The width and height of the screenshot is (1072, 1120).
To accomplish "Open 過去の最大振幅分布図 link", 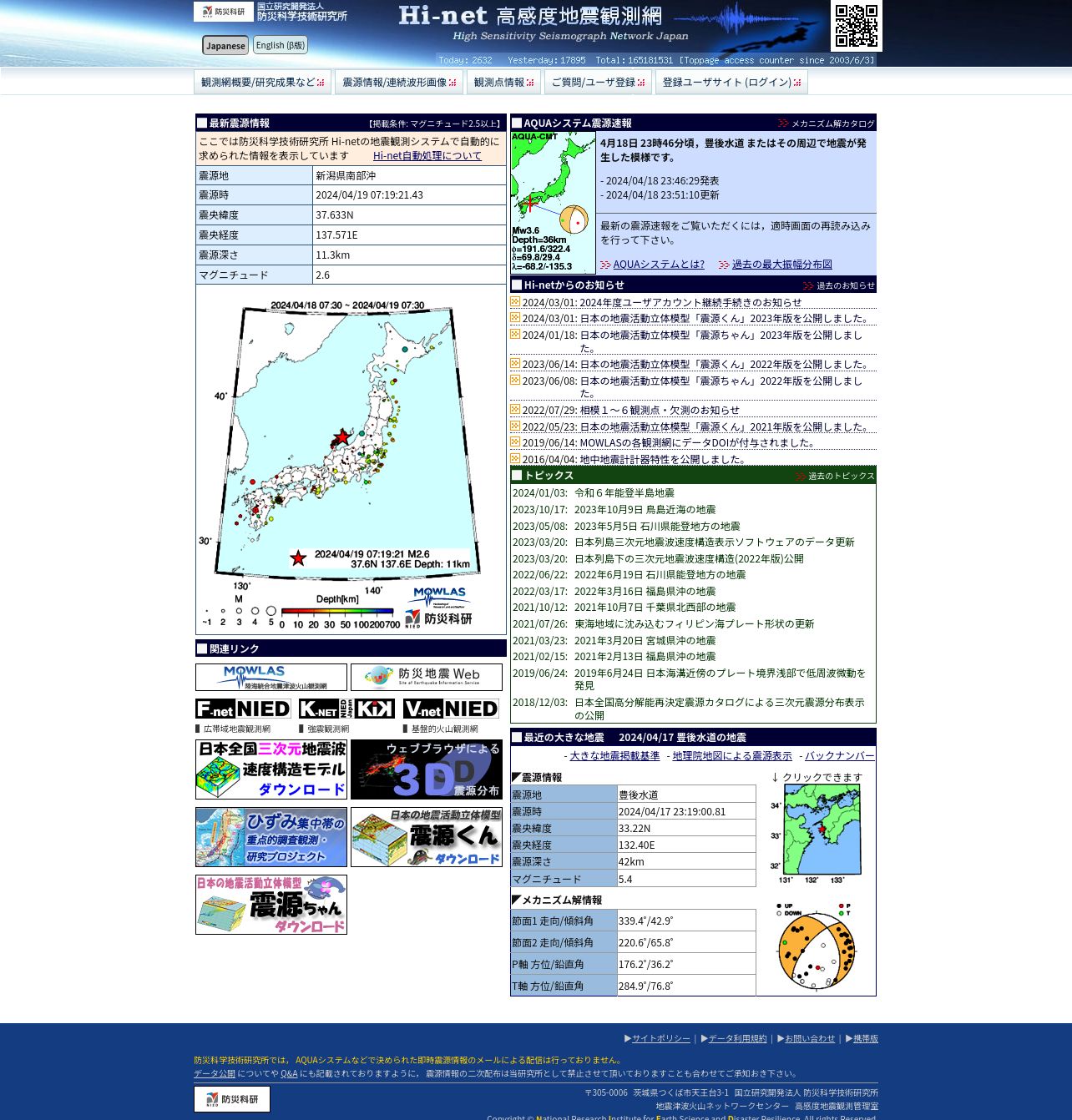I will 781,264.
